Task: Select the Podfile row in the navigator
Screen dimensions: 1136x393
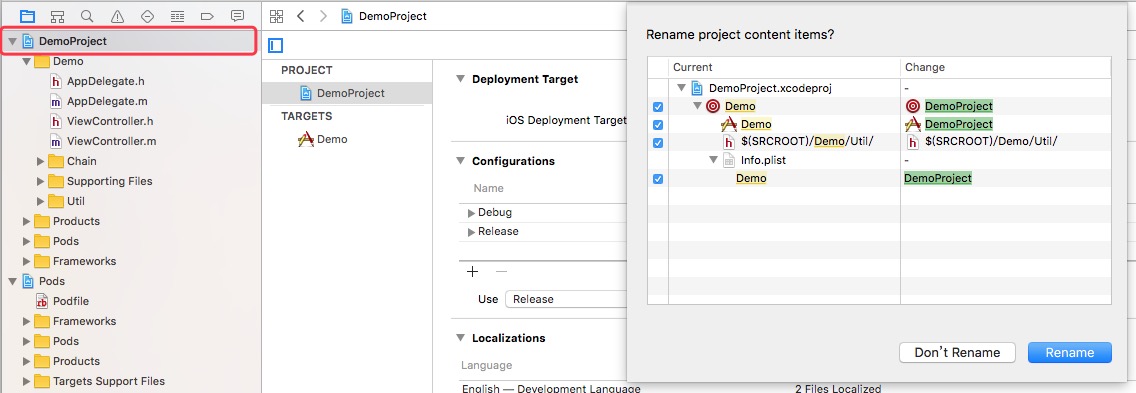Action: [130, 301]
